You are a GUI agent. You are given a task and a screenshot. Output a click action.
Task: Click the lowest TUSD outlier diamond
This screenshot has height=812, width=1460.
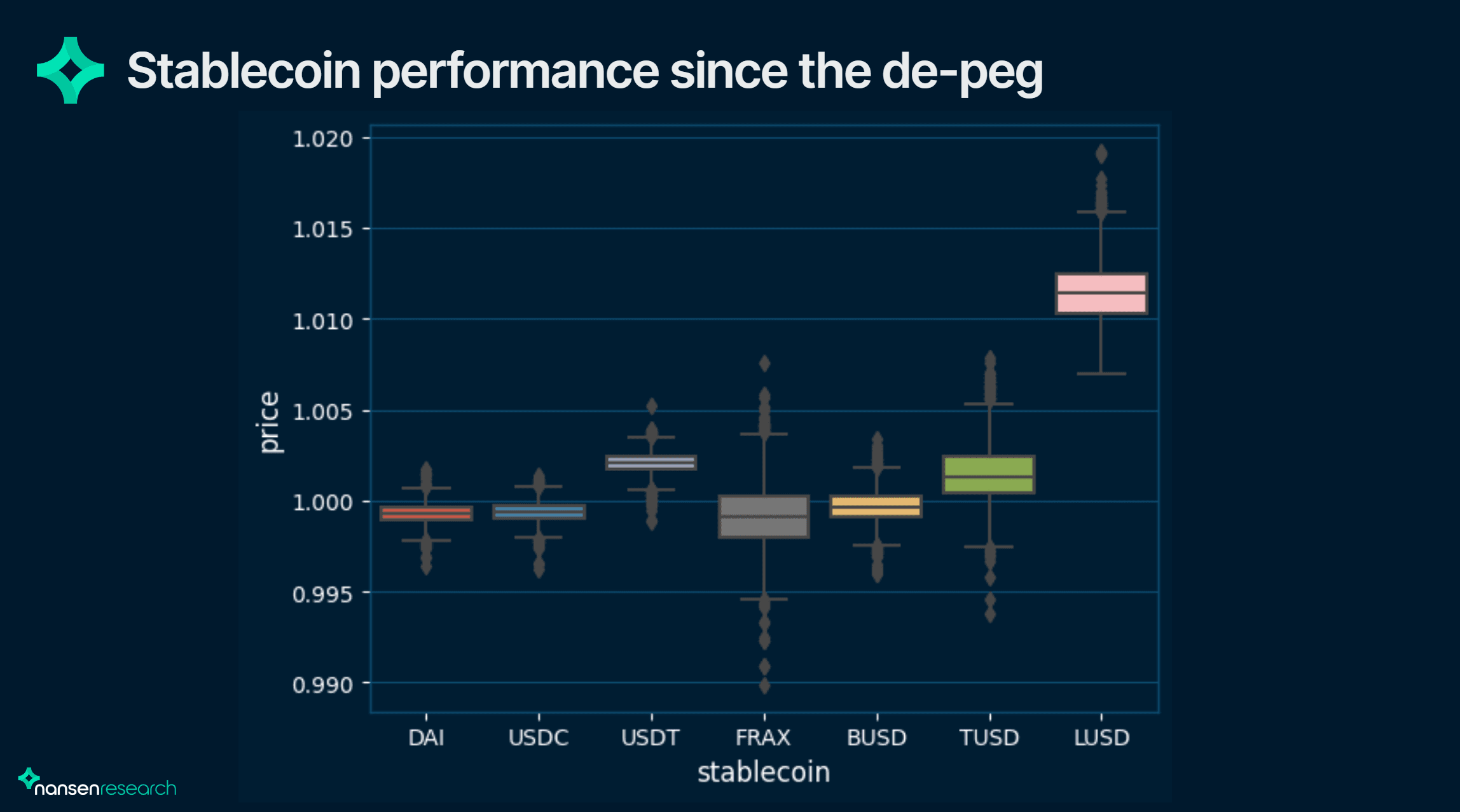990,615
